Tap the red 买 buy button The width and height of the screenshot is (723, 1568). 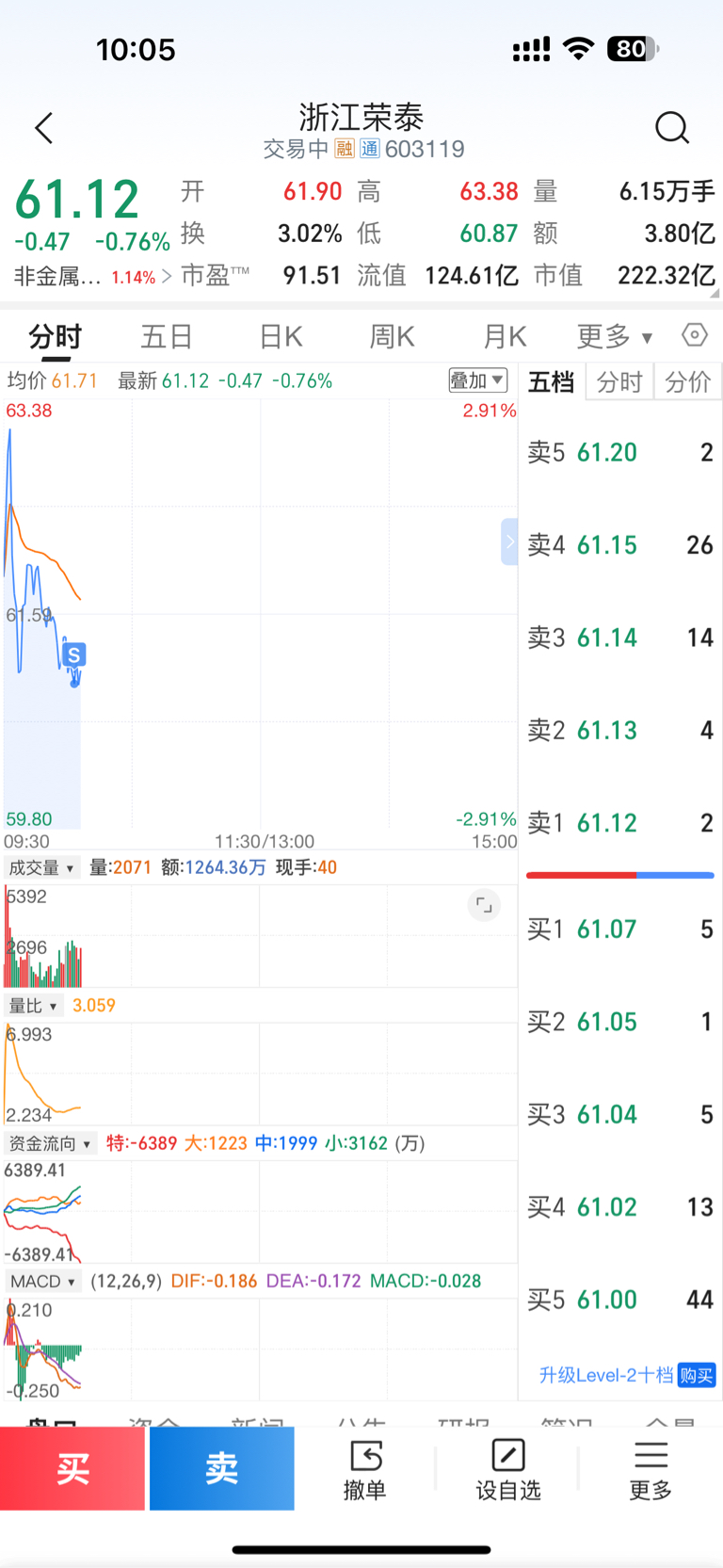[72, 1468]
